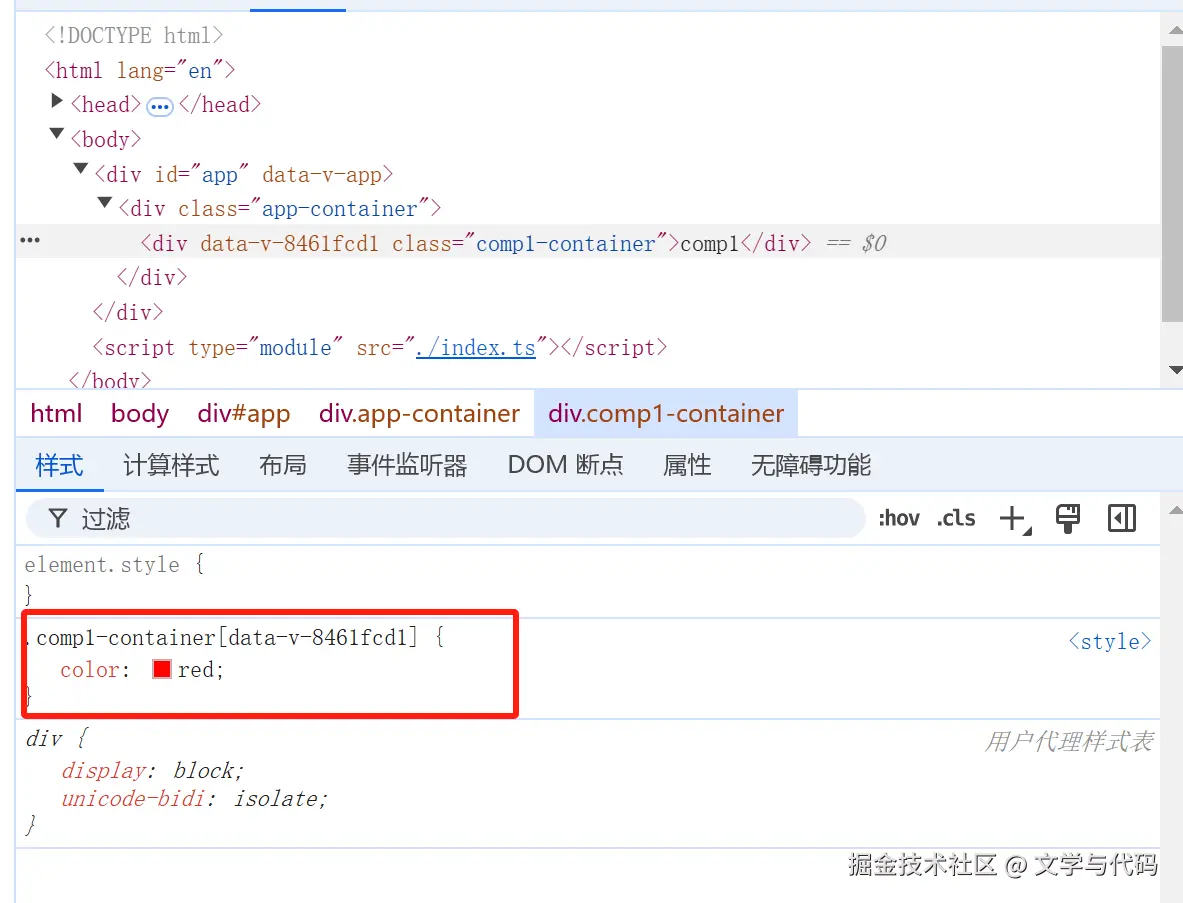
Task: Collapse the app-container div node
Action: tap(105, 203)
